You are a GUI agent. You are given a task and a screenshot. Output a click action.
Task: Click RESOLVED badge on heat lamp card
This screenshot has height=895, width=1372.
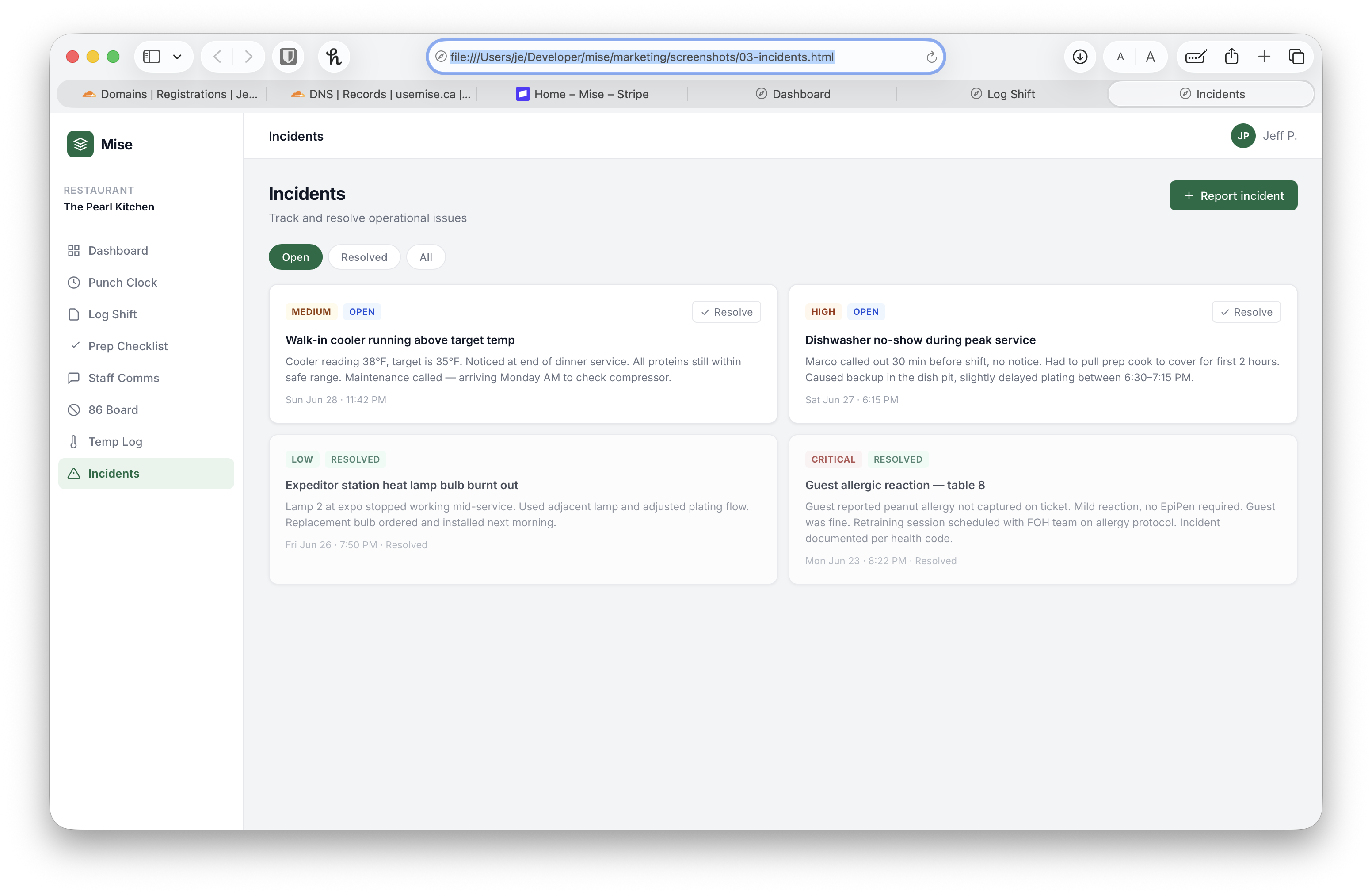pos(355,459)
